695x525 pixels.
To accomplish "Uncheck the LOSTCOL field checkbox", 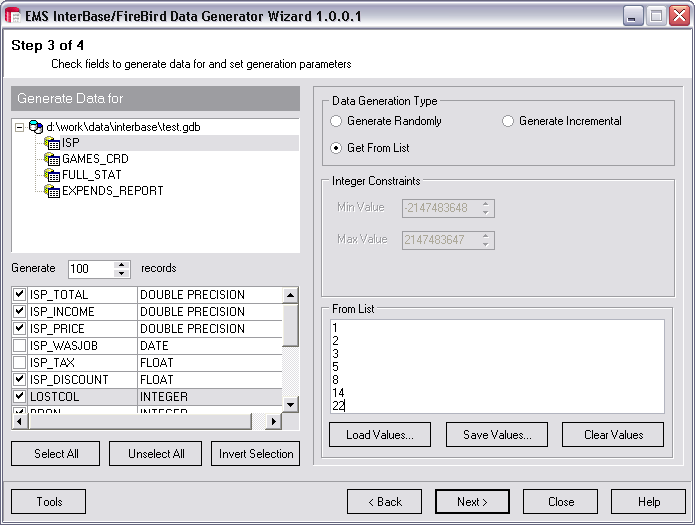I will coord(19,396).
